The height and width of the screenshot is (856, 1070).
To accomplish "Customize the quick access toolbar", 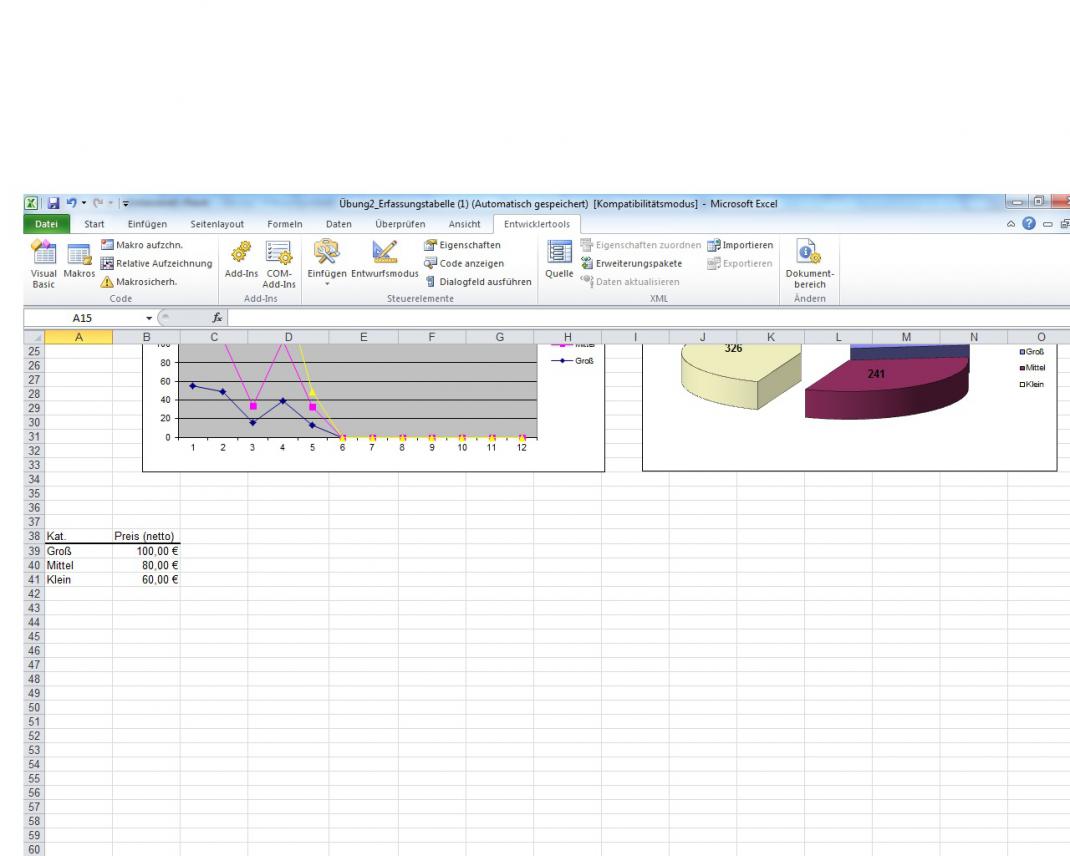I will [x=126, y=203].
